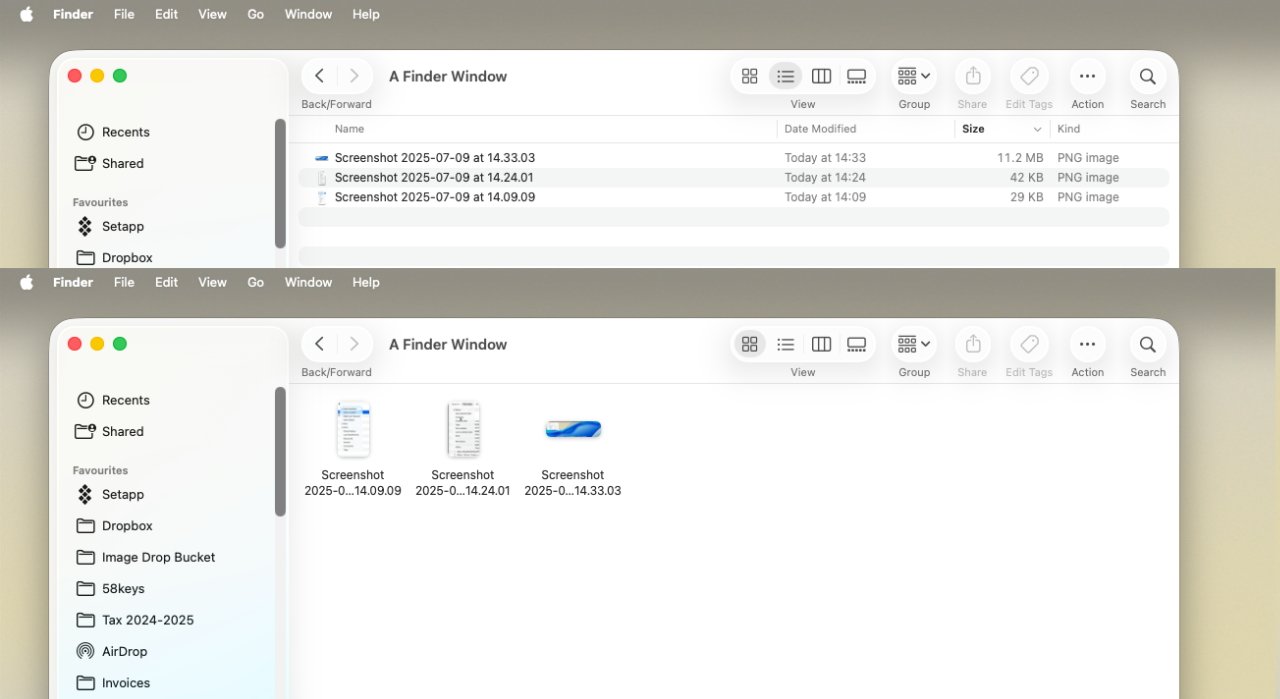Click Edit Tags icon in icon-view window
1280x699 pixels.
(x=1029, y=344)
